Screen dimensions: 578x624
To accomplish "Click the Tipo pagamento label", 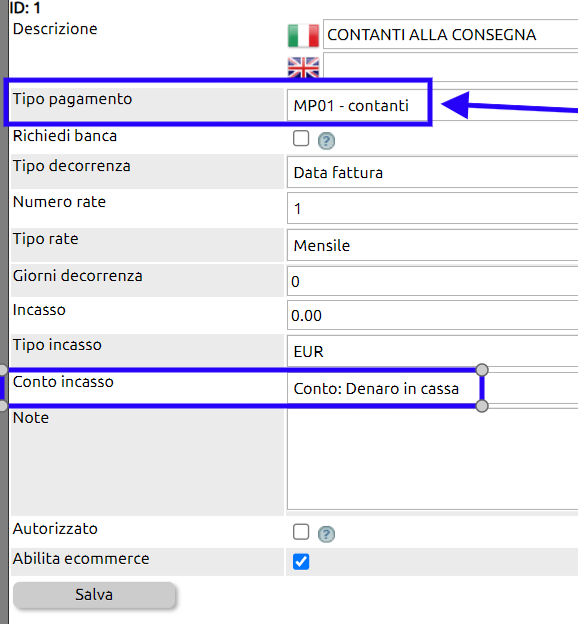I will pos(72,99).
